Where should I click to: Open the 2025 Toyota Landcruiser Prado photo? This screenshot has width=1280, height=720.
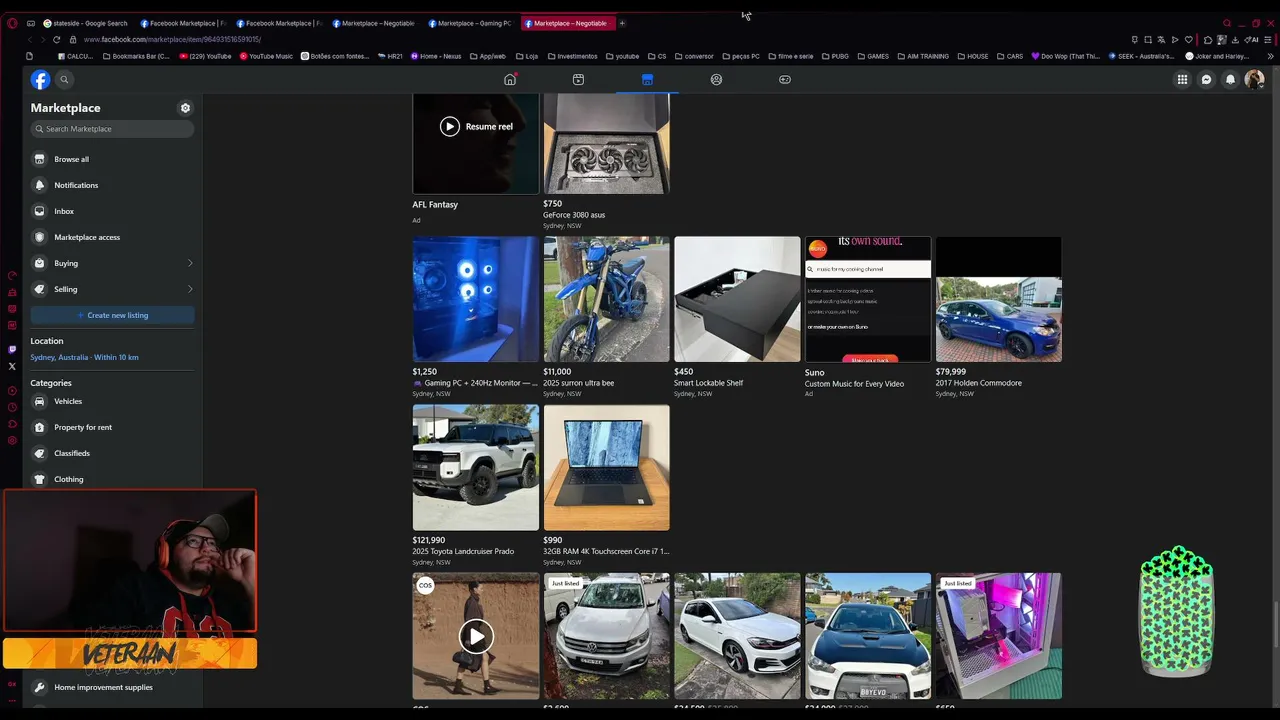click(x=475, y=467)
